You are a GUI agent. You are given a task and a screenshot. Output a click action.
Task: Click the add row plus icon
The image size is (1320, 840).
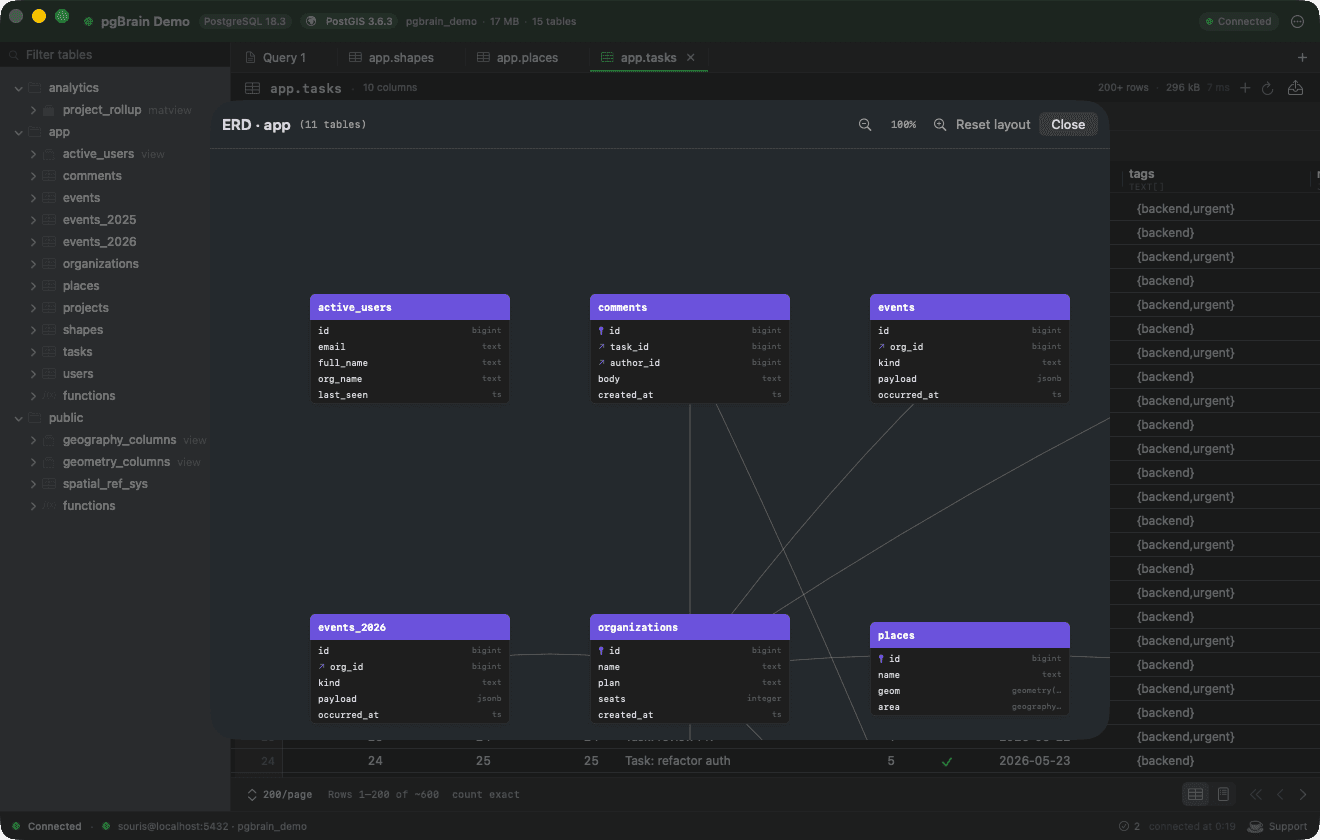[1245, 88]
